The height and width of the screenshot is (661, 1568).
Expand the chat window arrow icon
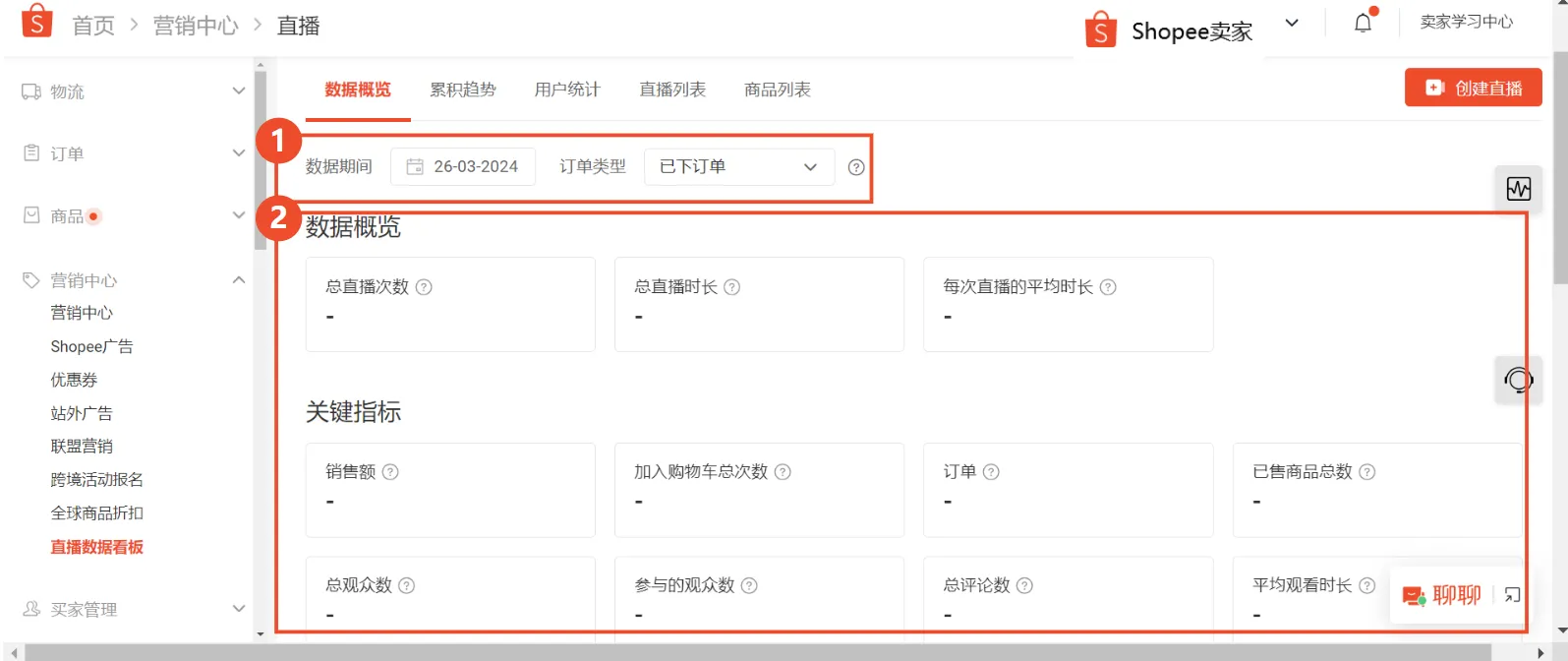[1512, 595]
